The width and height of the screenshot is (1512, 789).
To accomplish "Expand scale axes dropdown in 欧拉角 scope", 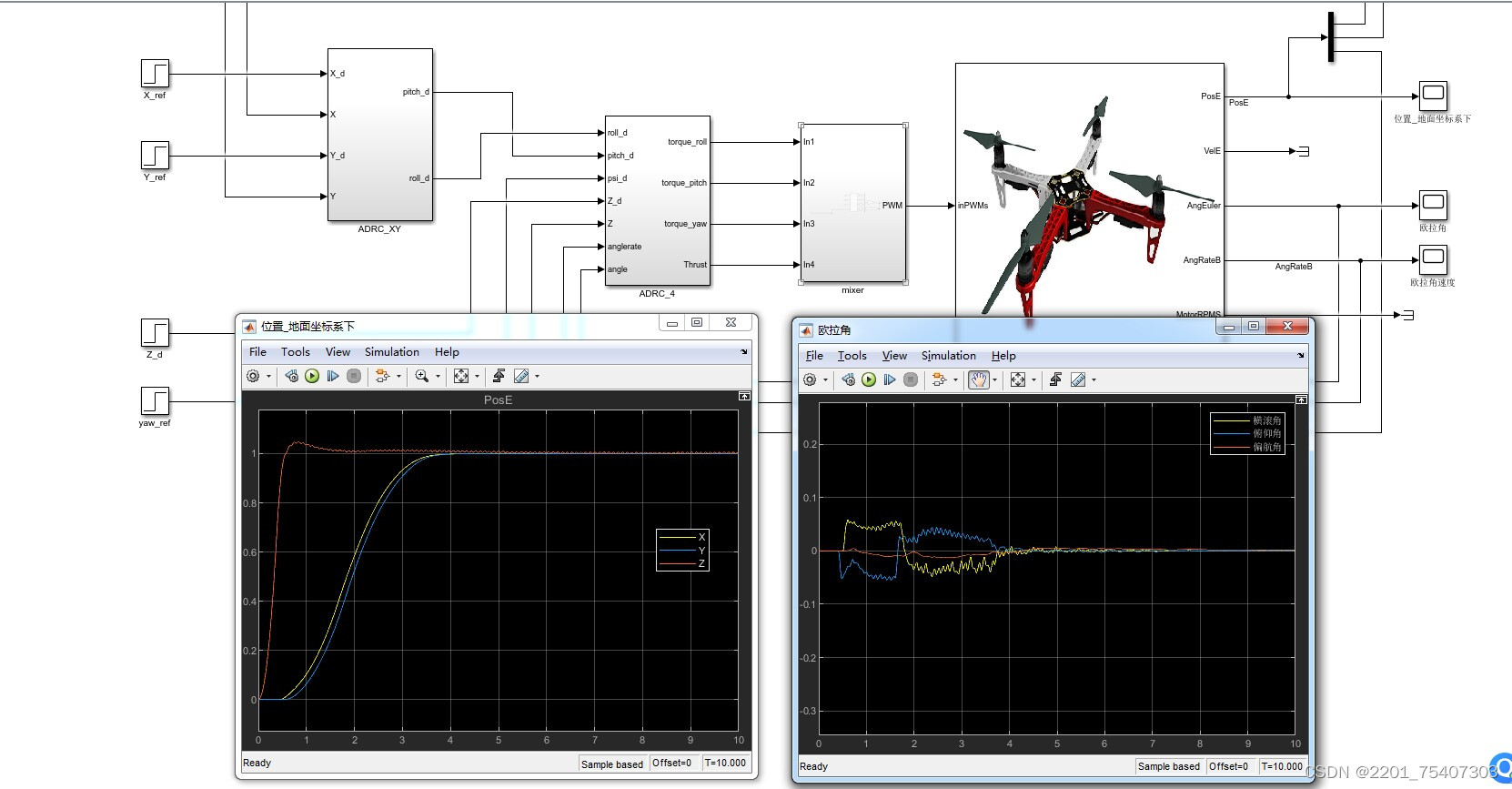I will tap(1033, 380).
